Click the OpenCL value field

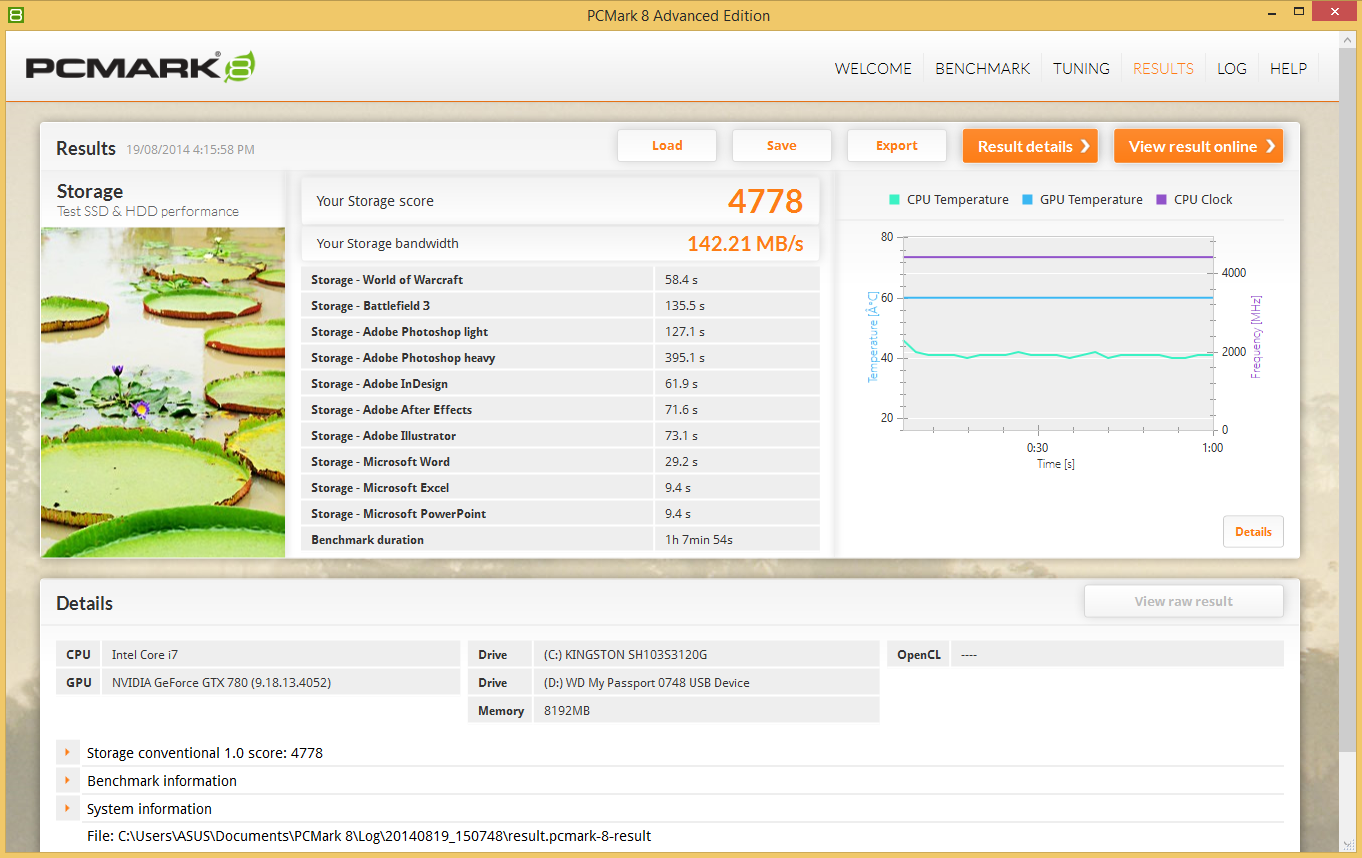tap(1117, 654)
